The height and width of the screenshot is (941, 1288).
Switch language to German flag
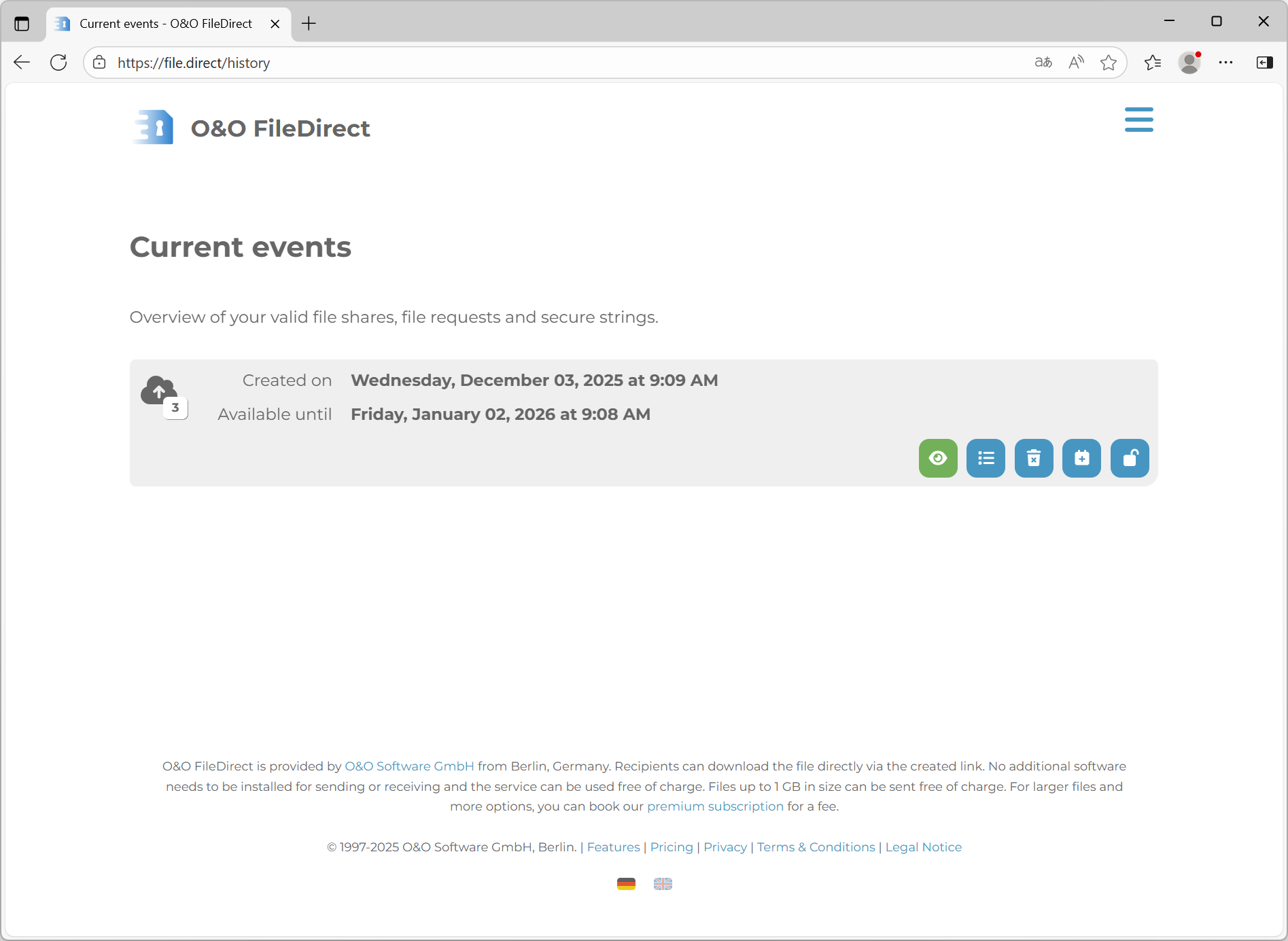click(626, 883)
